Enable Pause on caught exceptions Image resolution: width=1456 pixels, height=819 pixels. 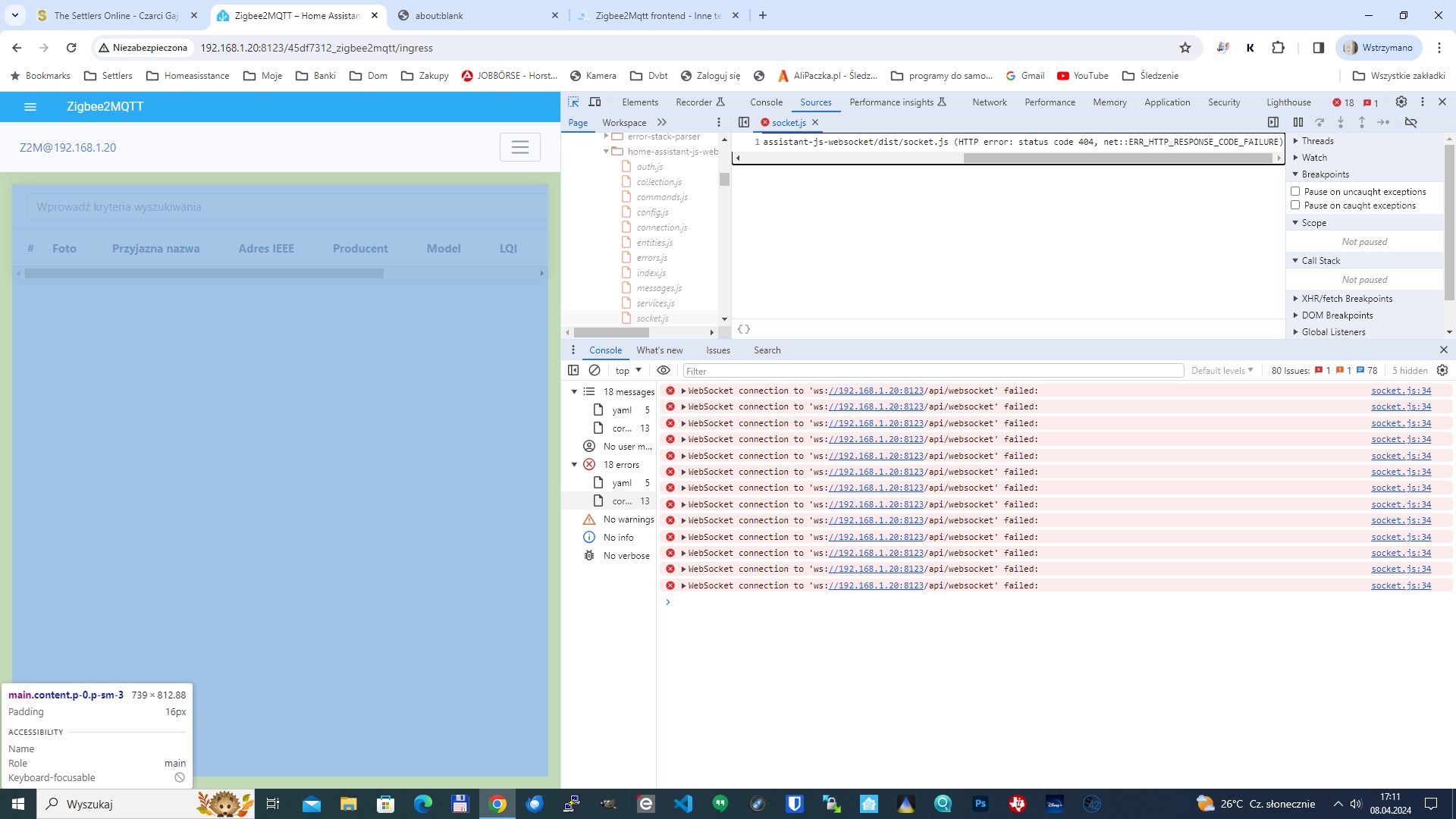1295,206
